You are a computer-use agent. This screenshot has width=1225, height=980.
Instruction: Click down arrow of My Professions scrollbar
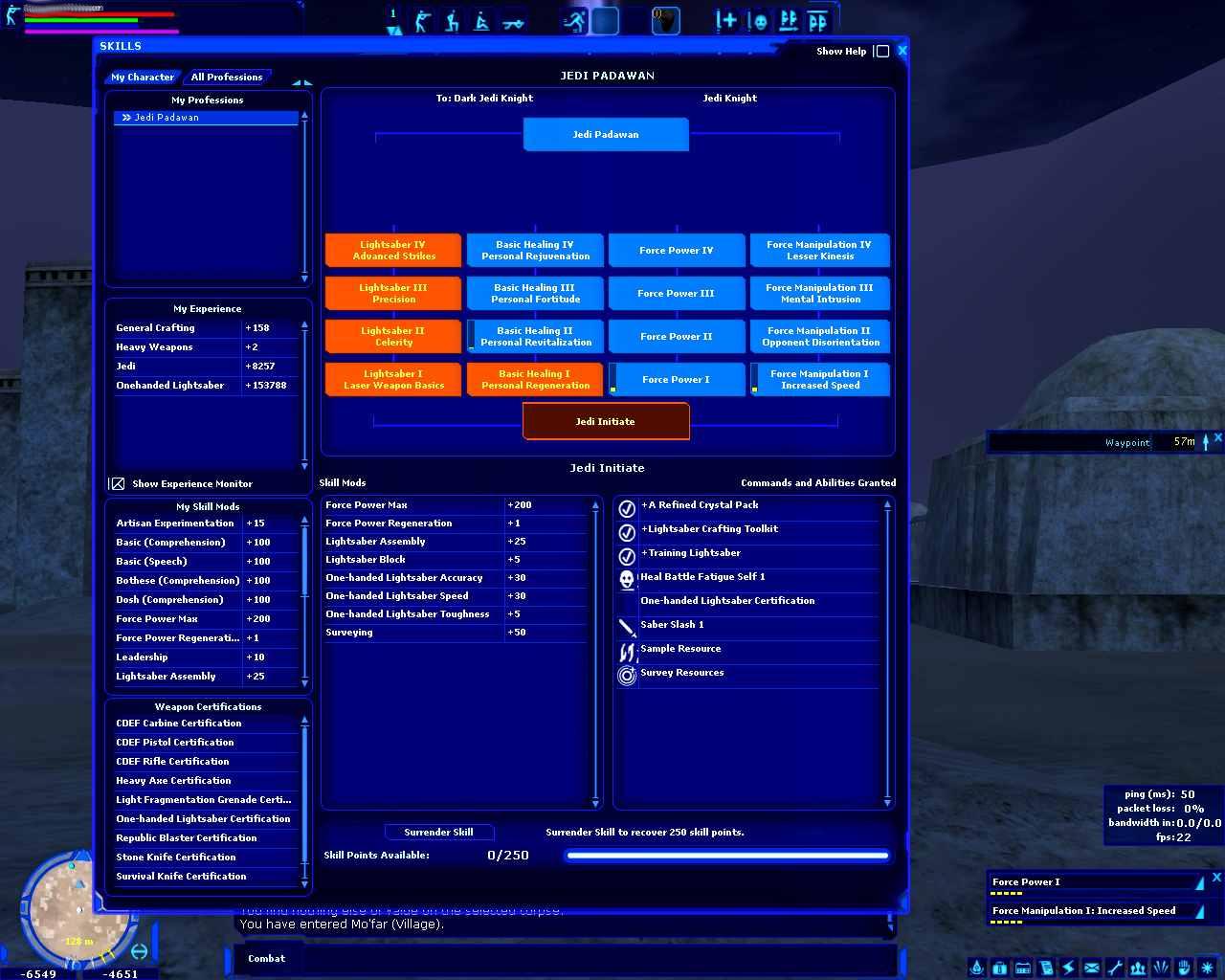(305, 278)
